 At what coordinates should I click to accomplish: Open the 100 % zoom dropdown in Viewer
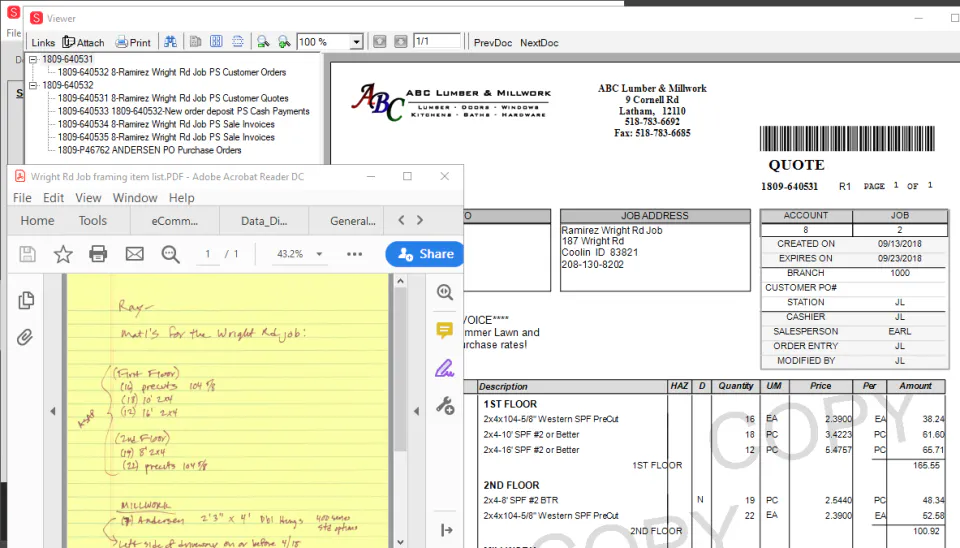coord(356,42)
